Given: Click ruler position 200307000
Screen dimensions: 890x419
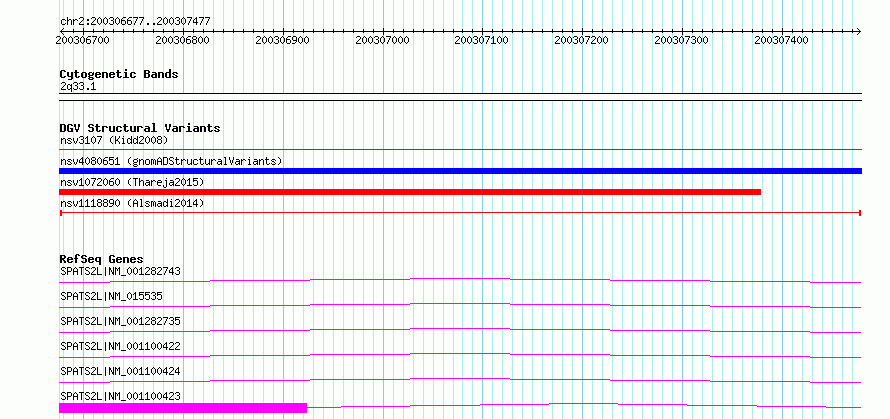Looking at the screenshot, I should (x=383, y=40).
